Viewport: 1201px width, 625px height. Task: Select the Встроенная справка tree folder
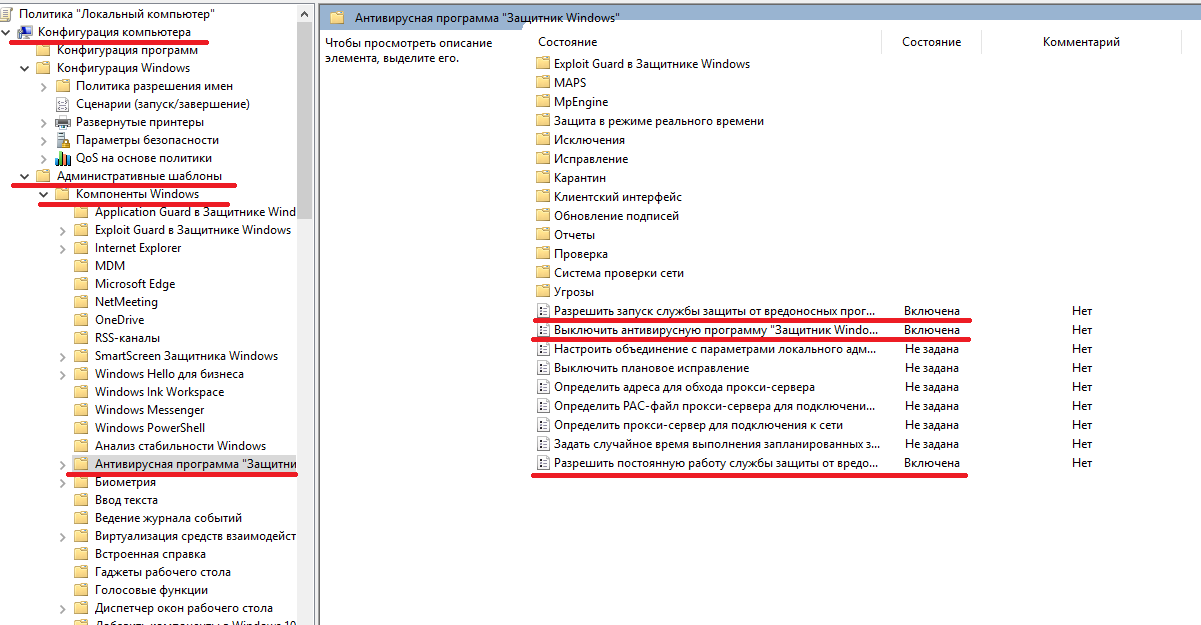(150, 554)
